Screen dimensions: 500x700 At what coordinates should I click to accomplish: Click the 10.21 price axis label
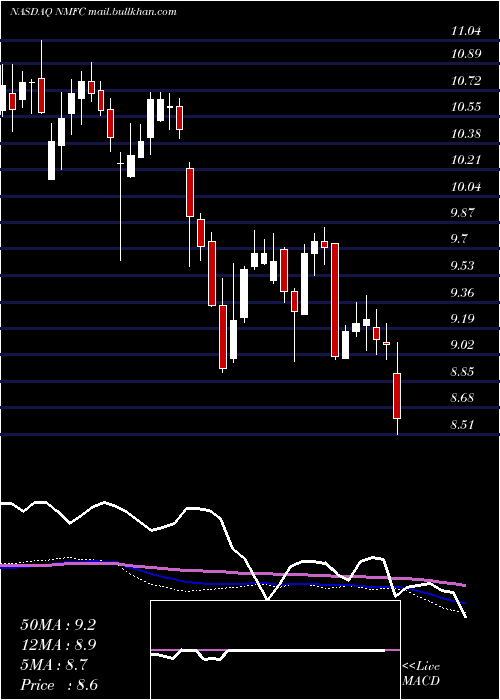pos(466,159)
